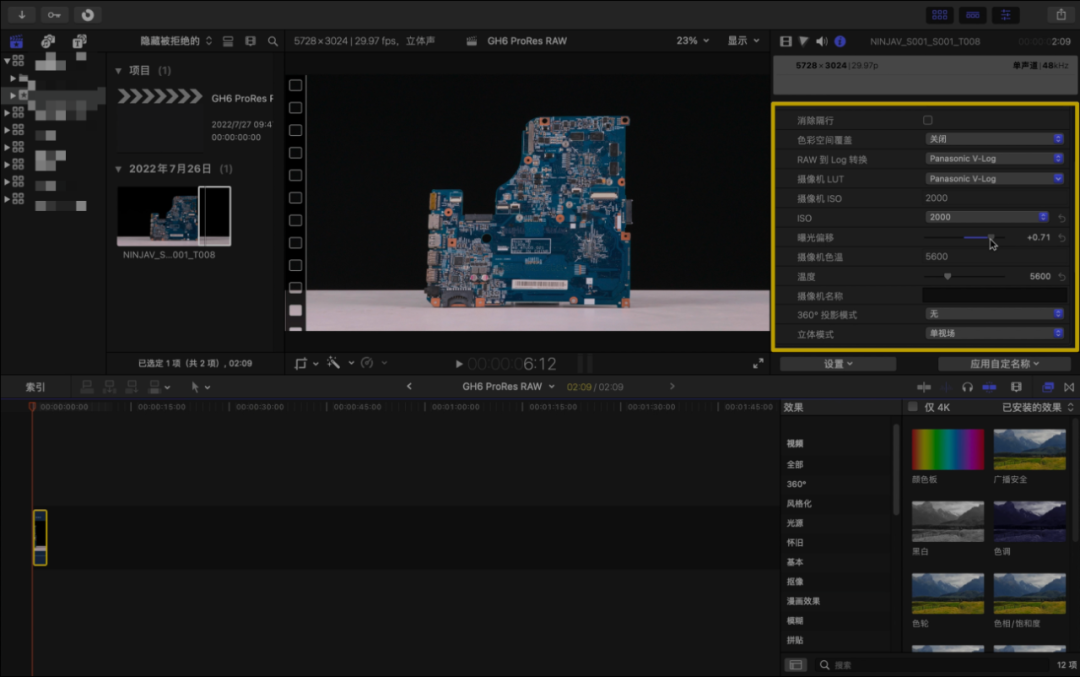Toggle the inspector panel button
The height and width of the screenshot is (677, 1080).
pos(1006,14)
